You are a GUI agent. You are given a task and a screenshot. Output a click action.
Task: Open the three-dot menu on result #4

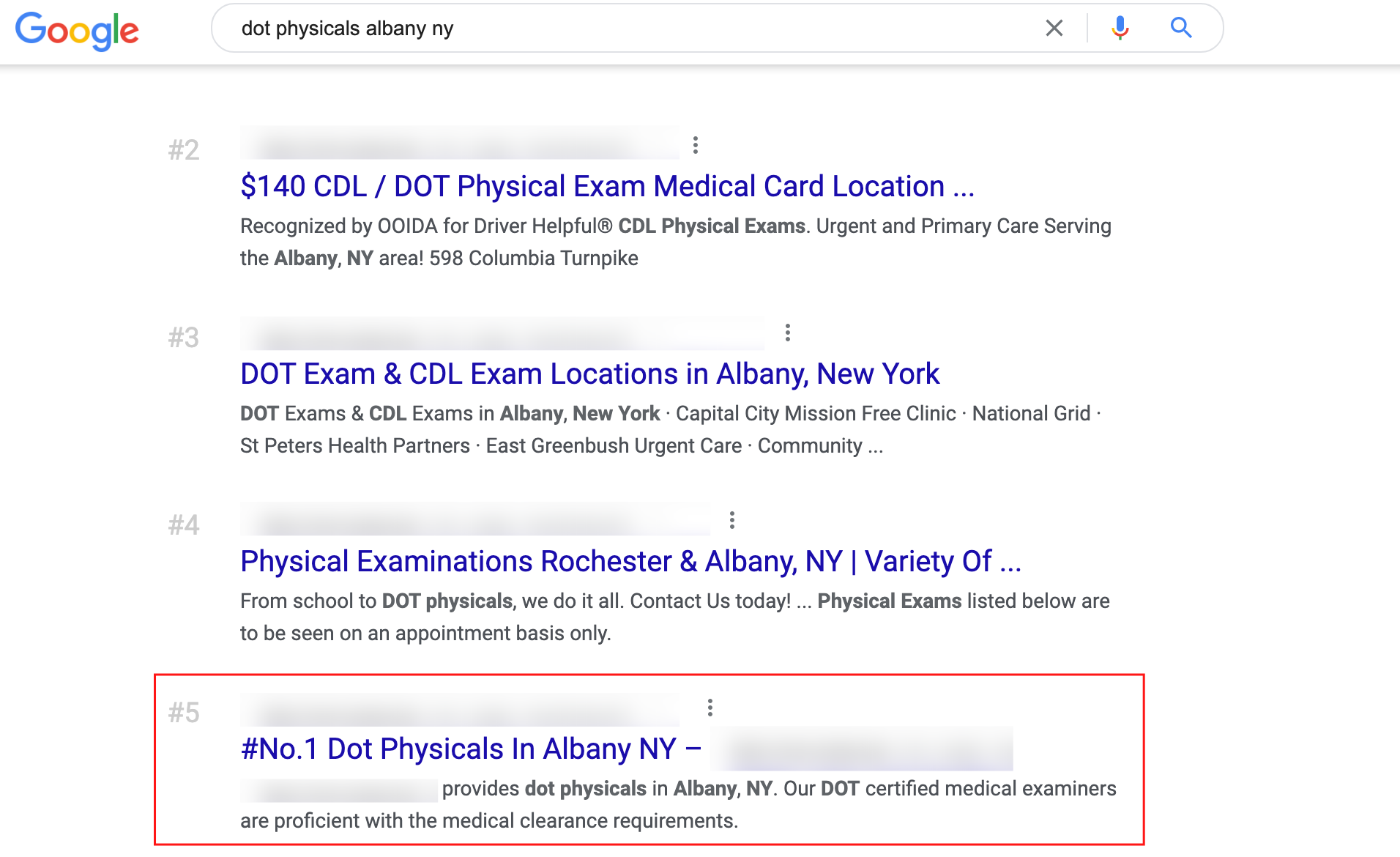point(731,519)
